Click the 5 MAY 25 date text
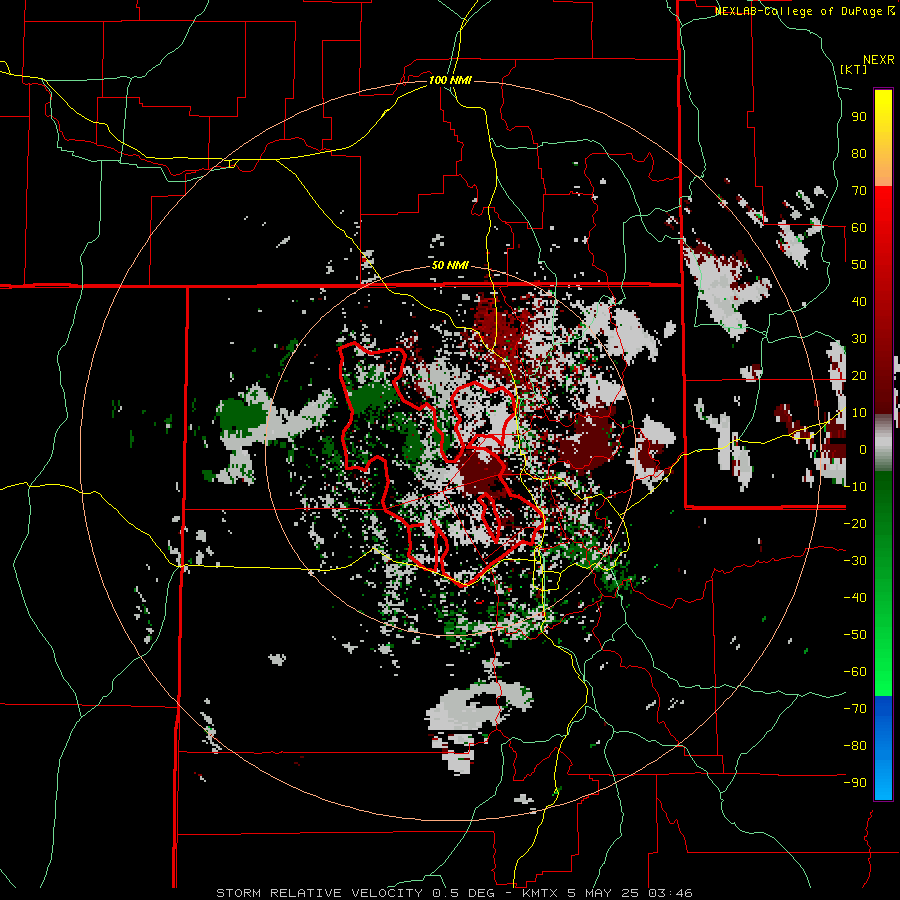This screenshot has height=900, width=900. [x=603, y=893]
